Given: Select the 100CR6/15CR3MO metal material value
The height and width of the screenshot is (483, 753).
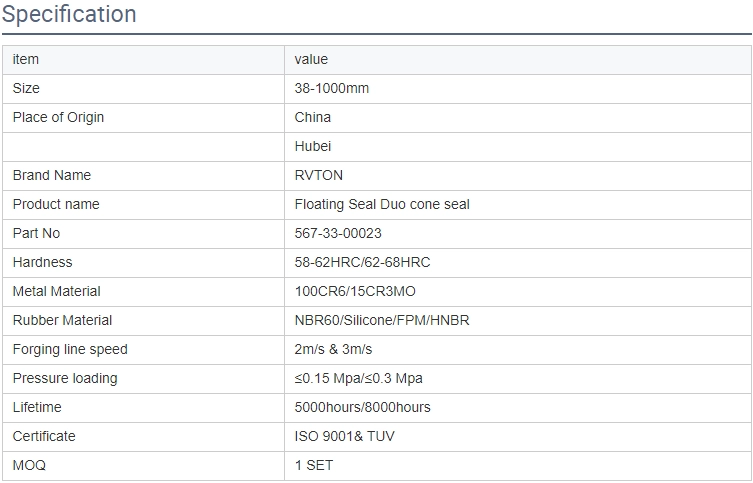Looking at the screenshot, I should pos(355,291).
